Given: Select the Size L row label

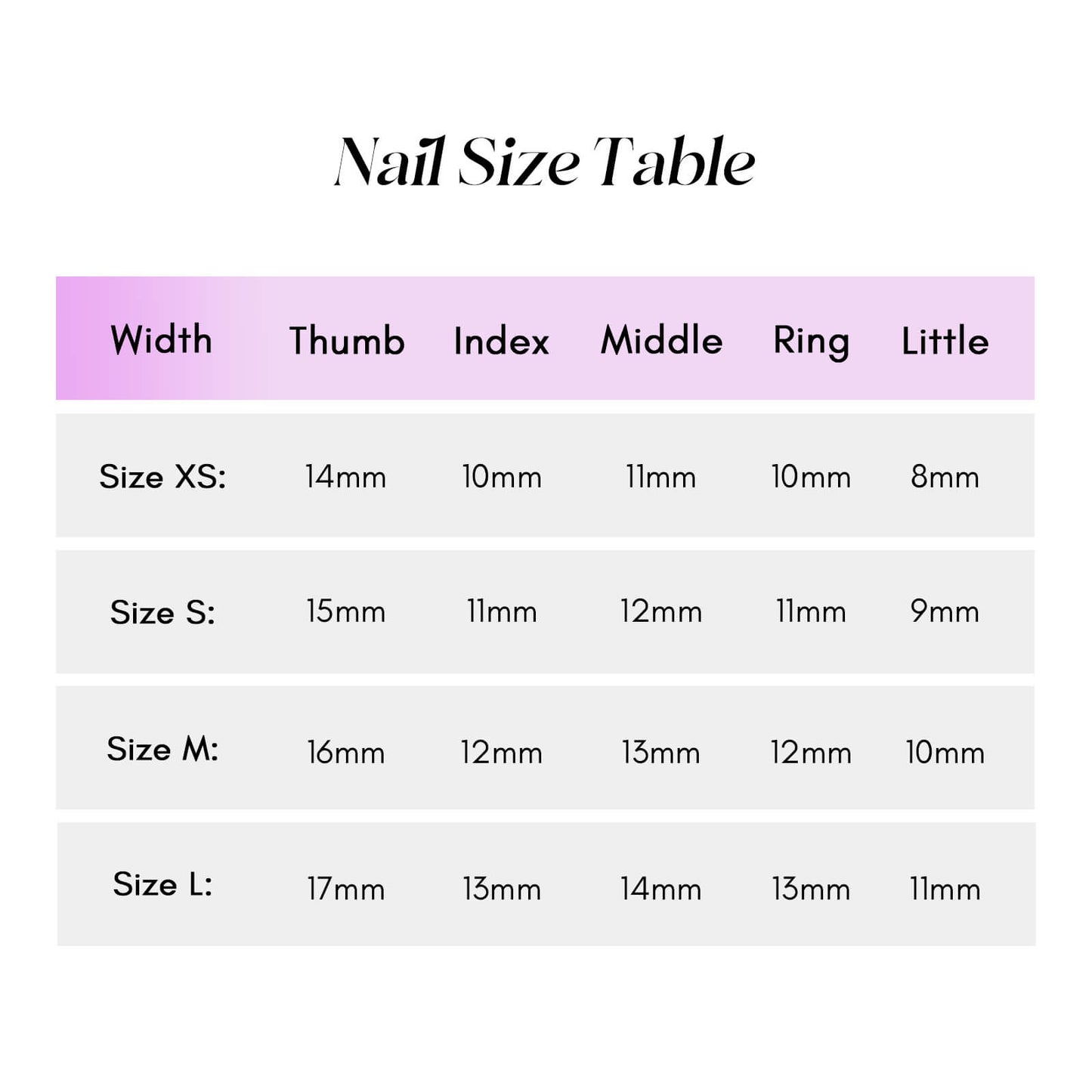Looking at the screenshot, I should (x=162, y=884).
